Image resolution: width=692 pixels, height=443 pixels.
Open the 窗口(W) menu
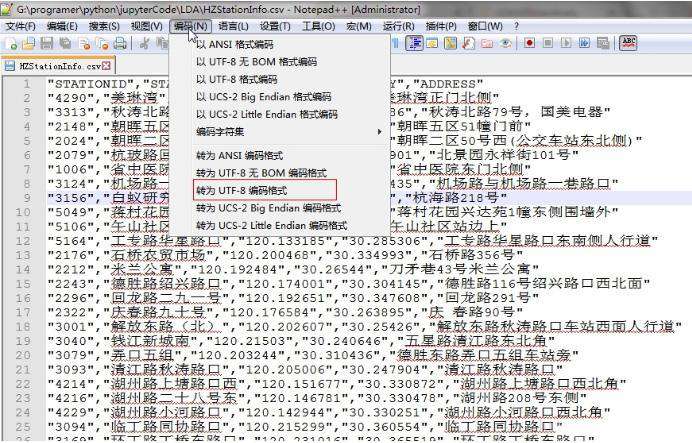[x=485, y=26]
